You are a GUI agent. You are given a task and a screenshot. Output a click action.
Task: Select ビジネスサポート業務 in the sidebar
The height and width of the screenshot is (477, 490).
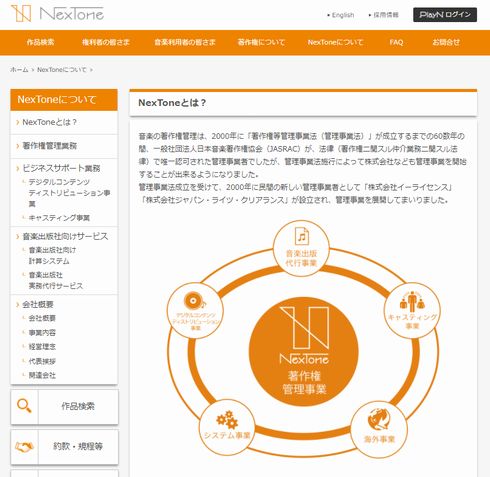[61, 168]
